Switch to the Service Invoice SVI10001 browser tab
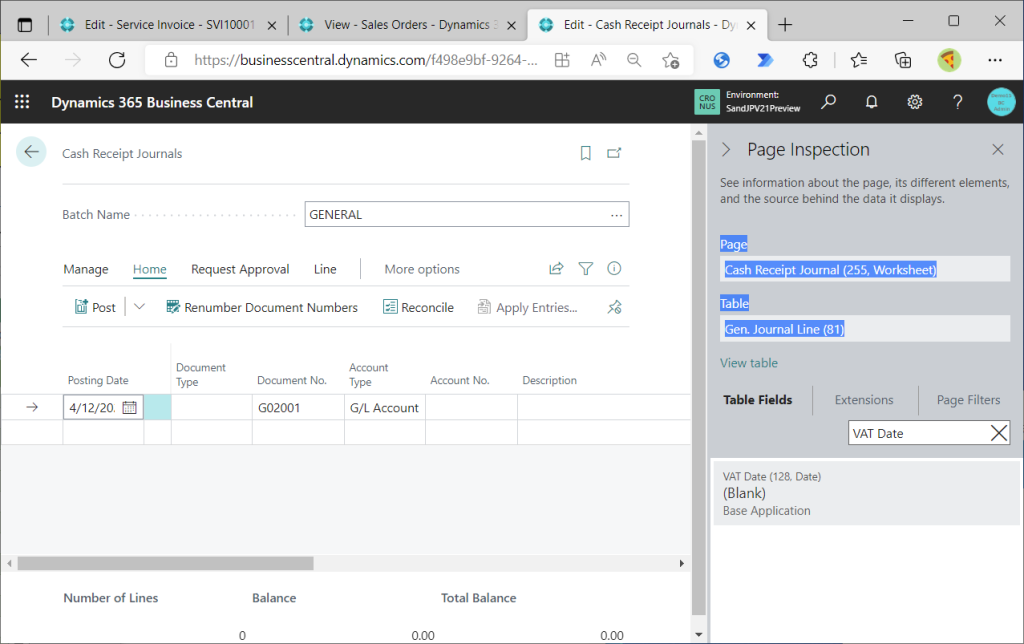This screenshot has width=1024, height=644. click(x=168, y=25)
